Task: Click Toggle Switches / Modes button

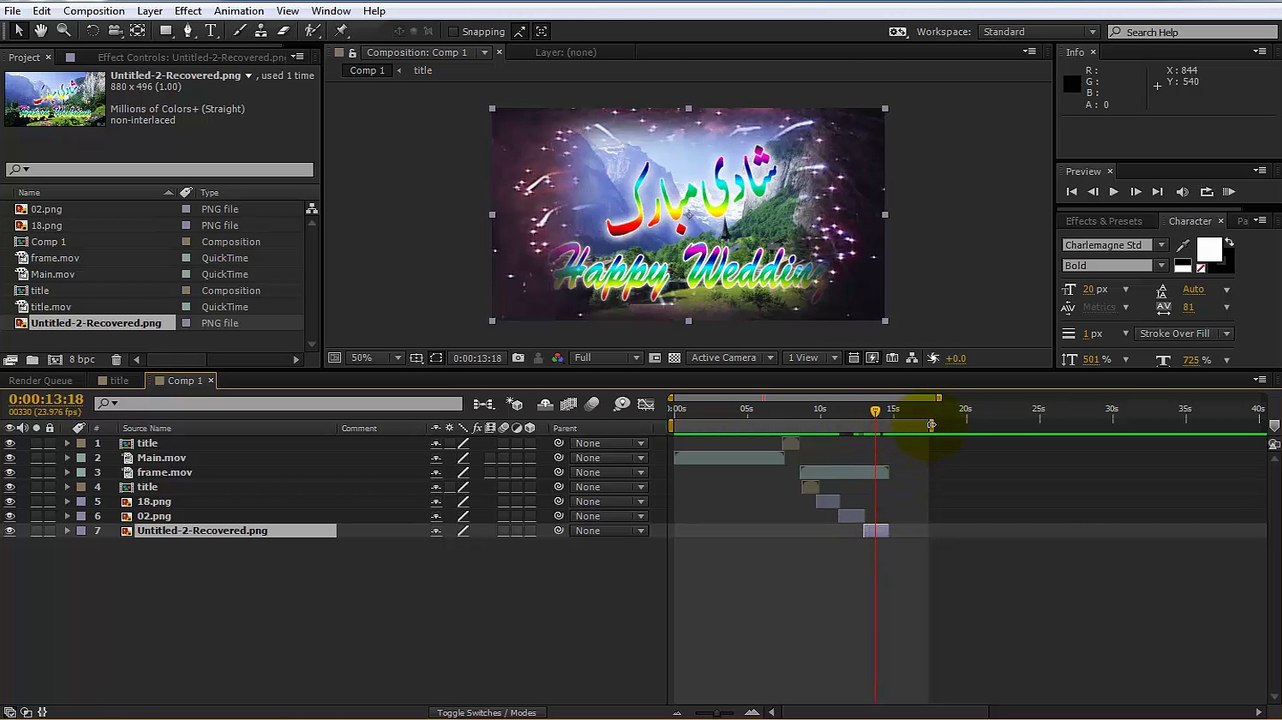Action: point(486,712)
